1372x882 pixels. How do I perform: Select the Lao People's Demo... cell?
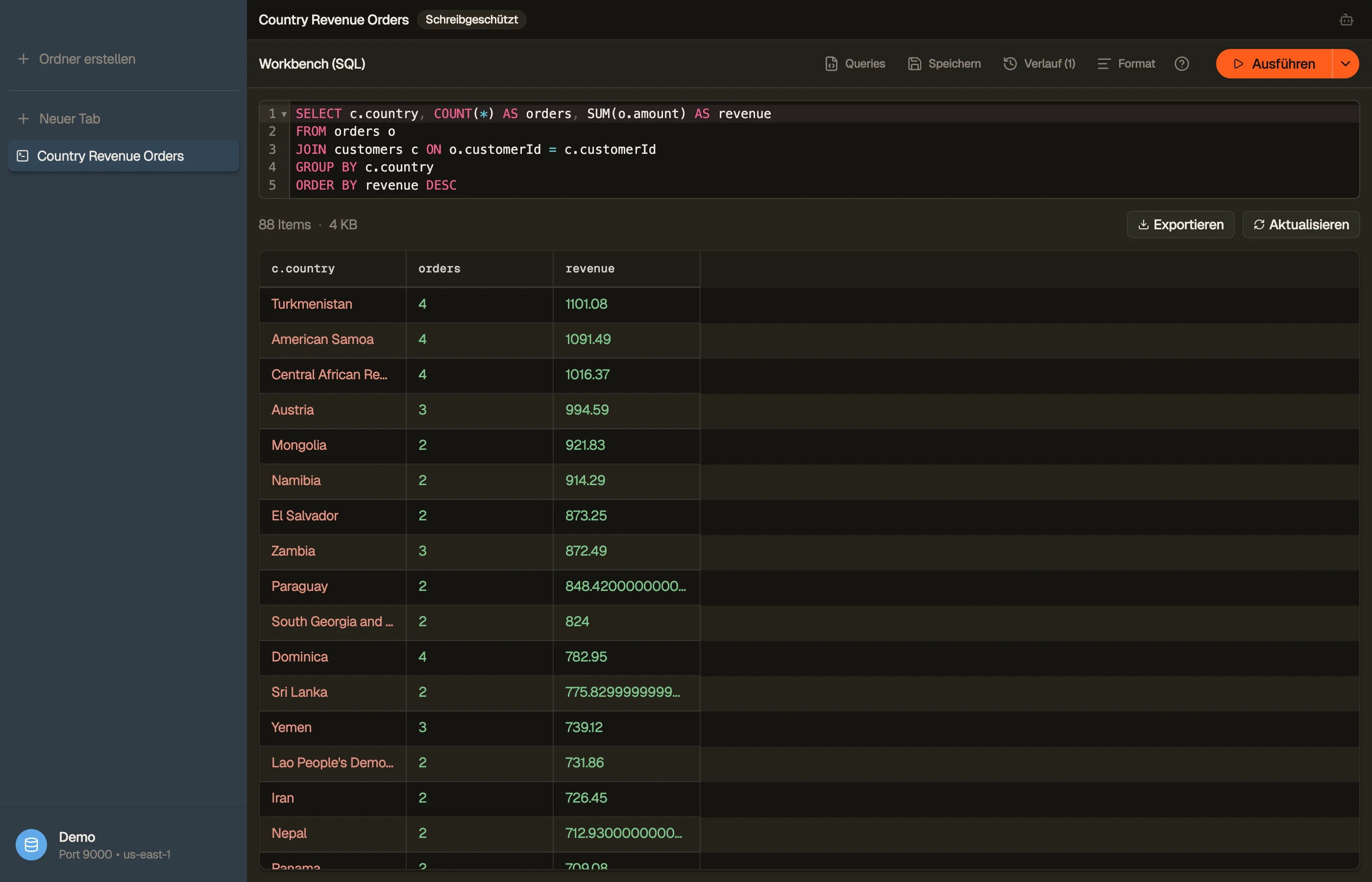[x=333, y=763]
